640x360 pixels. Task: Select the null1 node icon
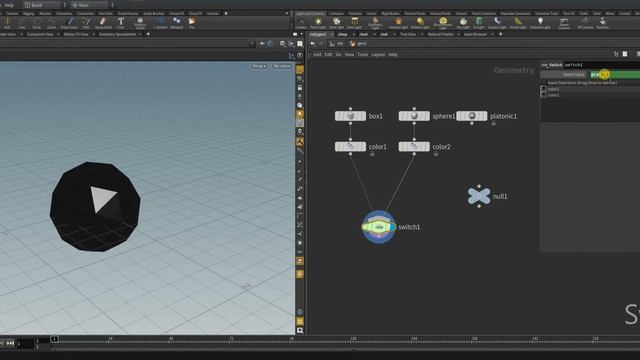pyautogui.click(x=479, y=196)
